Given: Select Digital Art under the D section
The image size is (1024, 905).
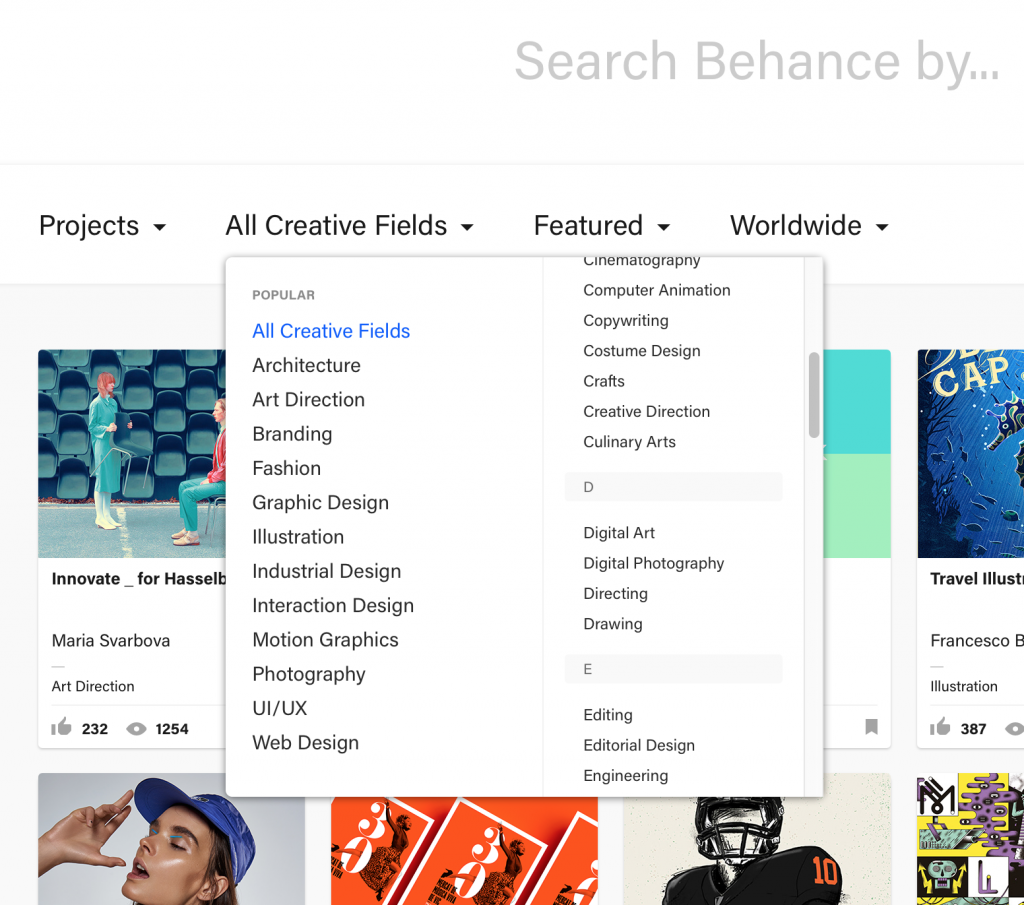Looking at the screenshot, I should tap(618, 533).
